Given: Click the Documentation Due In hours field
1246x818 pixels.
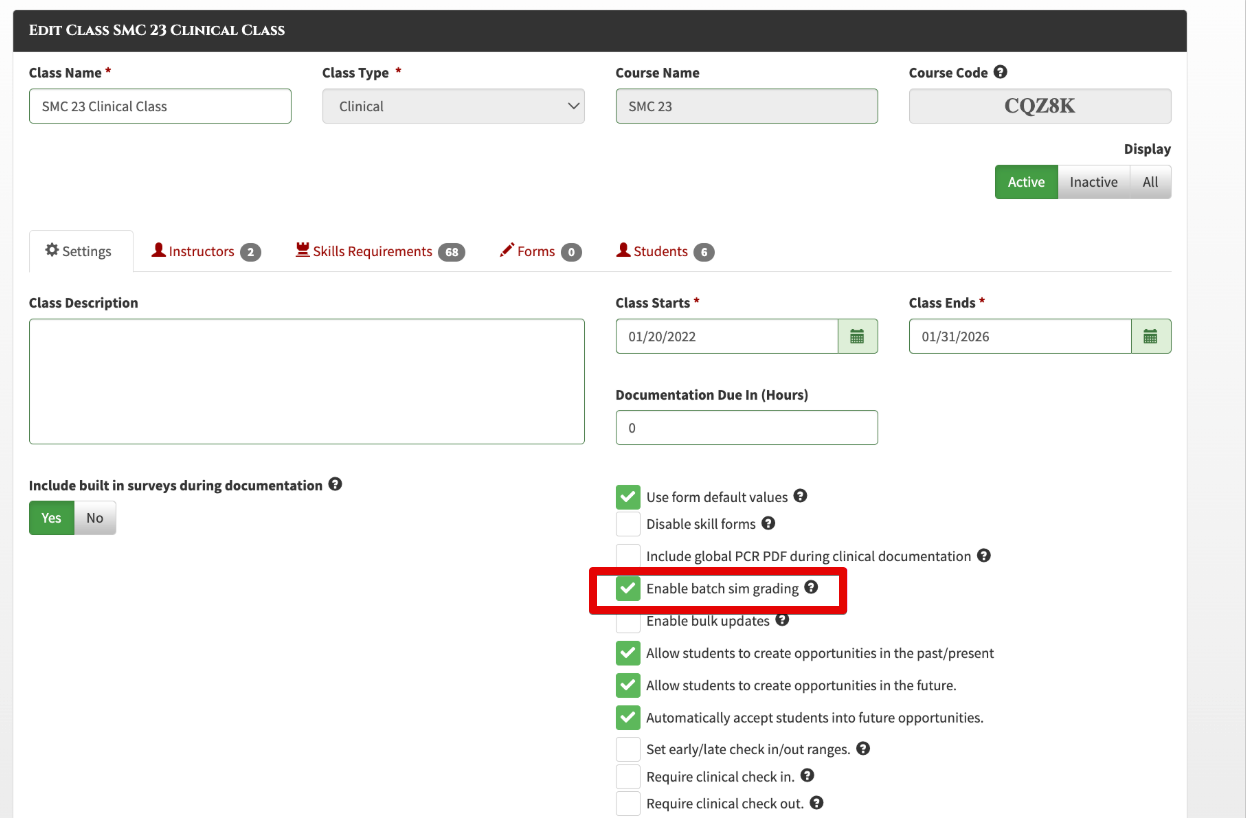Looking at the screenshot, I should [747, 428].
